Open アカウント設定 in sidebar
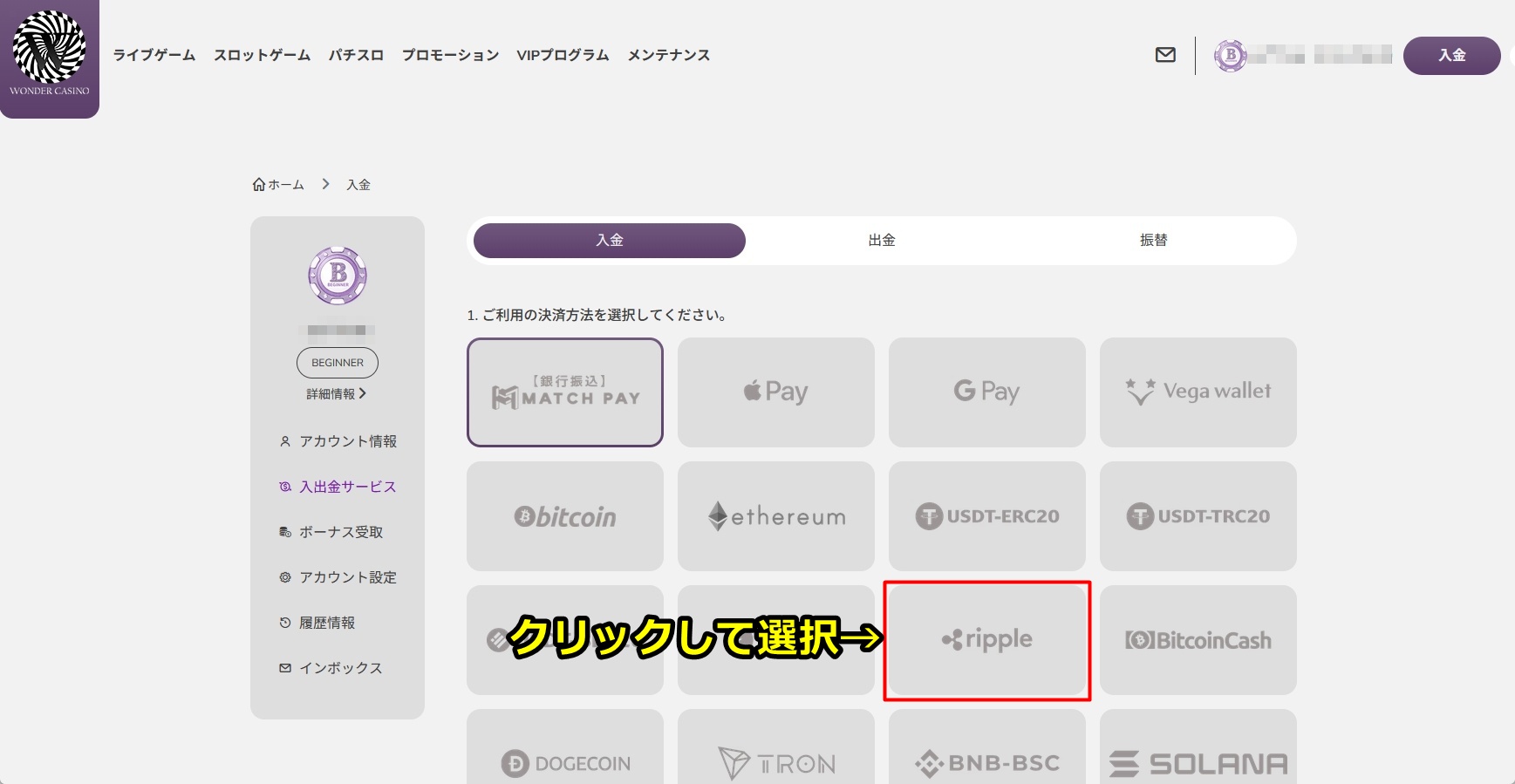Screen dimensions: 1515x784 click(338, 577)
